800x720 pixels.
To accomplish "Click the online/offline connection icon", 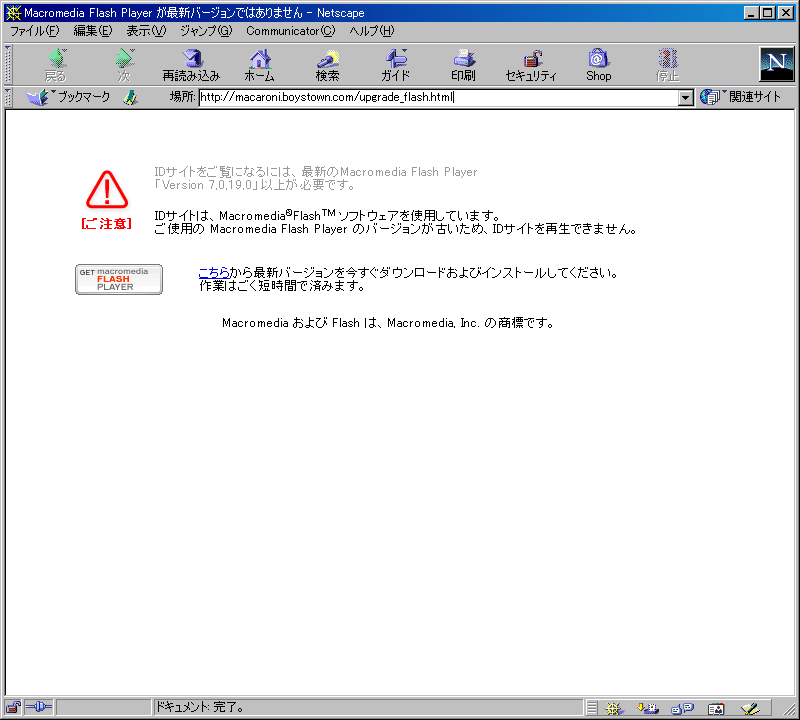I will point(39,707).
